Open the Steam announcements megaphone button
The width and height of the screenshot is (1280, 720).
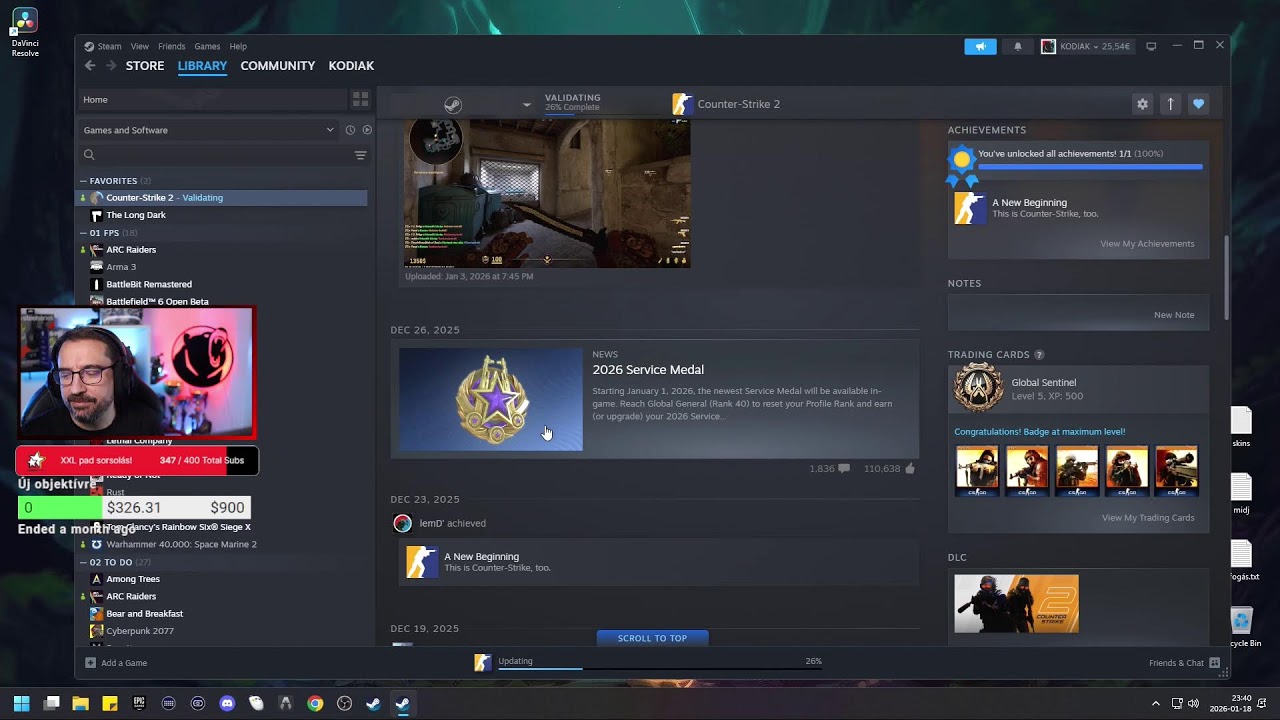point(980,46)
